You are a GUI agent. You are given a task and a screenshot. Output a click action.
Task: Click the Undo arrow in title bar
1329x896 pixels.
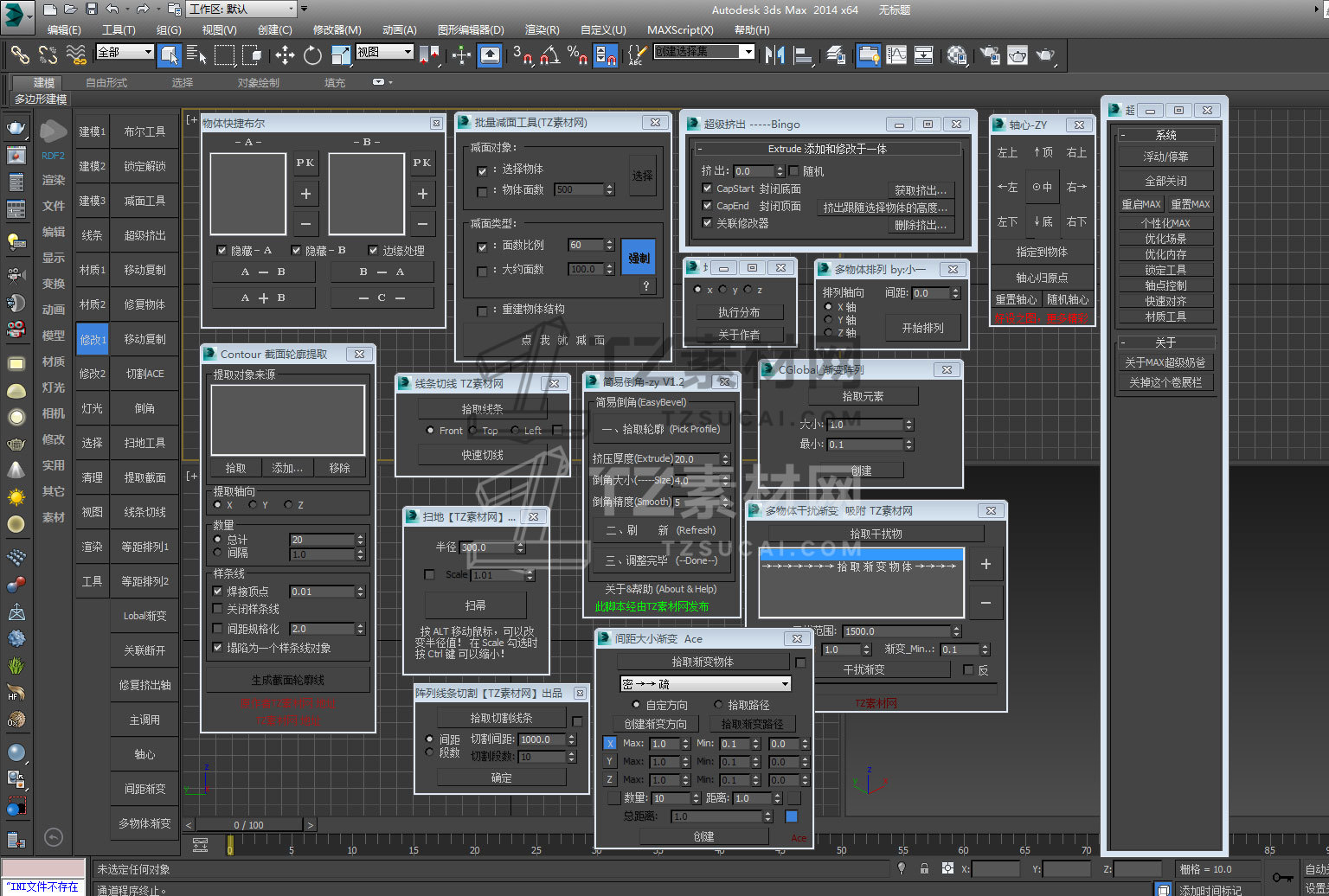click(112, 10)
